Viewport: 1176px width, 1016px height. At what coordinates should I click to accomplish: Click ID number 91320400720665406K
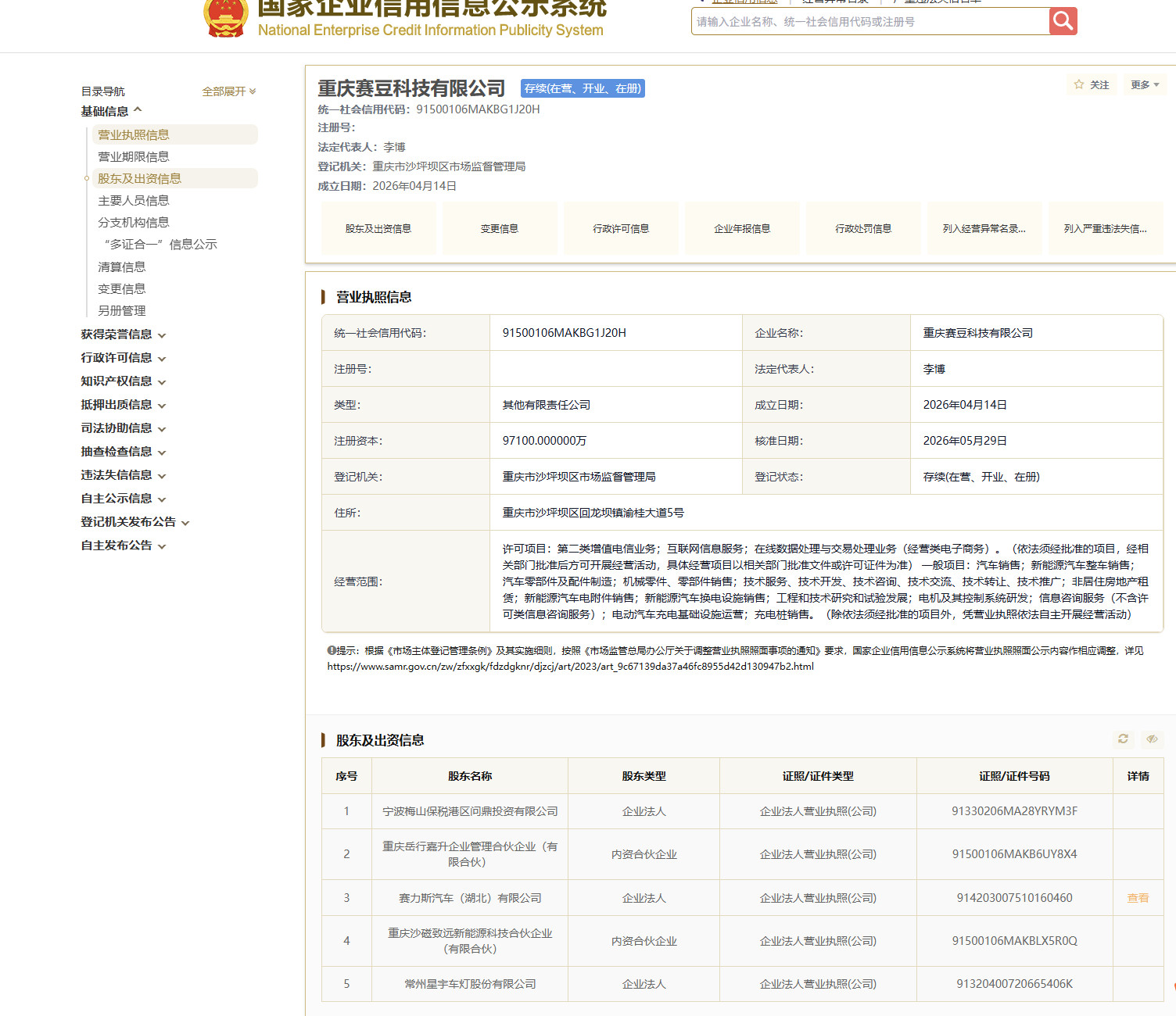tap(1014, 984)
